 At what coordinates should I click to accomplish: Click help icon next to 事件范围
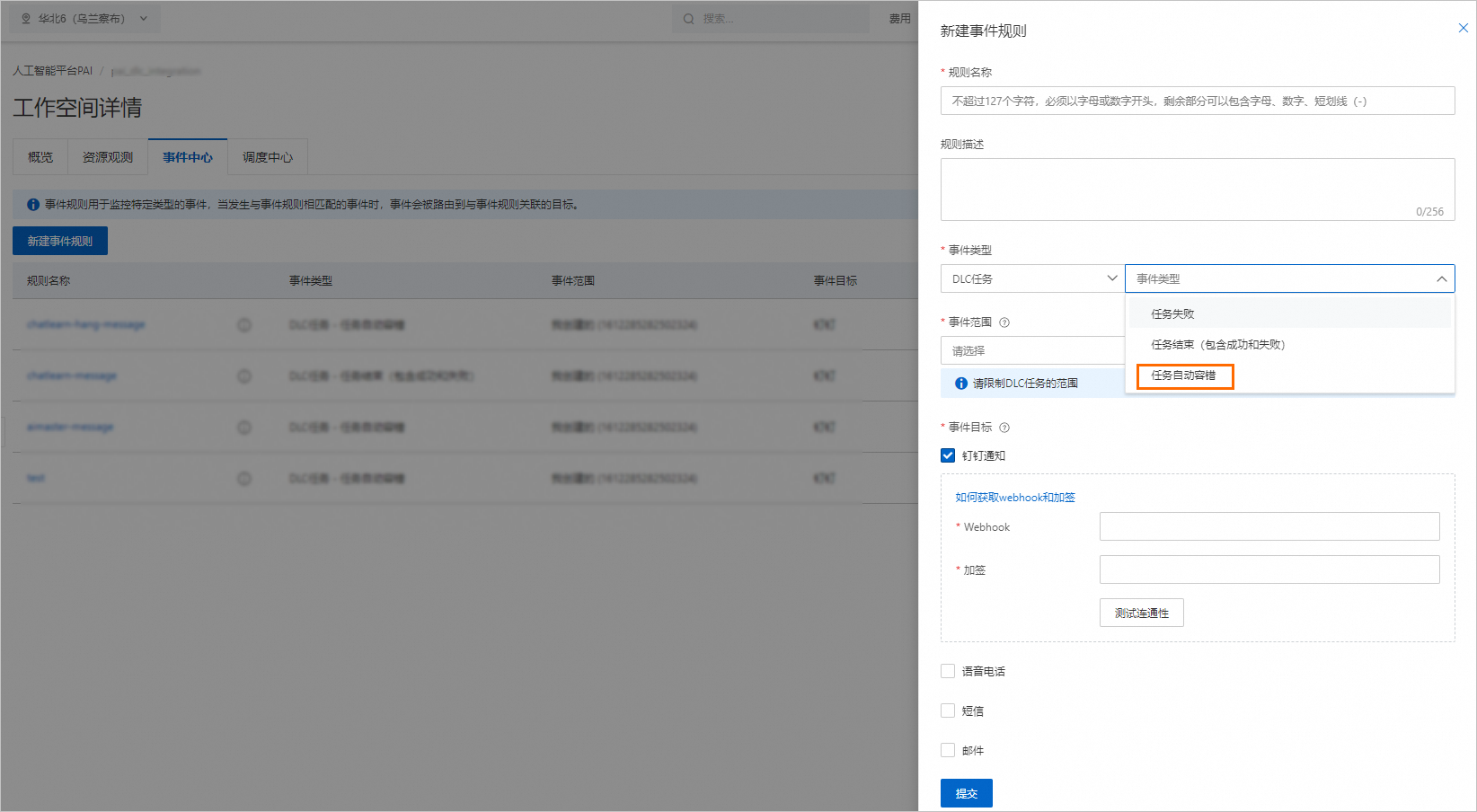(1004, 322)
